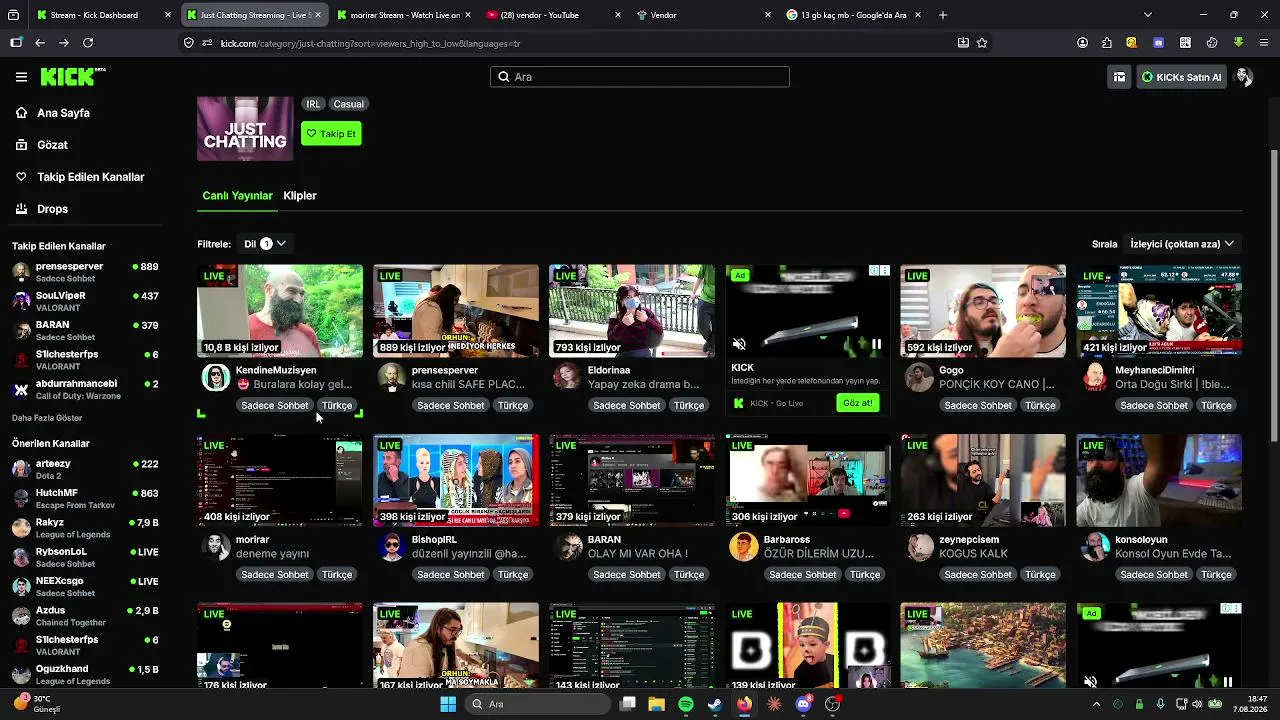Switch to Canlı Yayınlar tab
1280x720 pixels.
click(x=237, y=196)
